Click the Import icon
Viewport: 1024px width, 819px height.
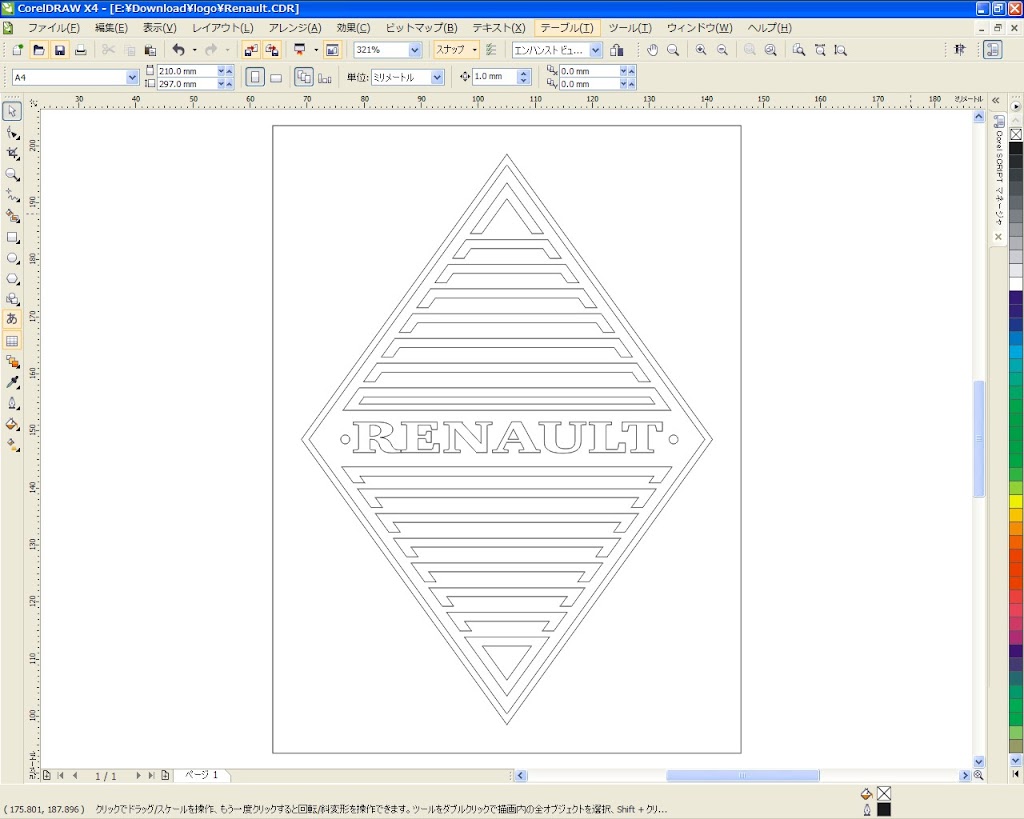pyautogui.click(x=251, y=50)
